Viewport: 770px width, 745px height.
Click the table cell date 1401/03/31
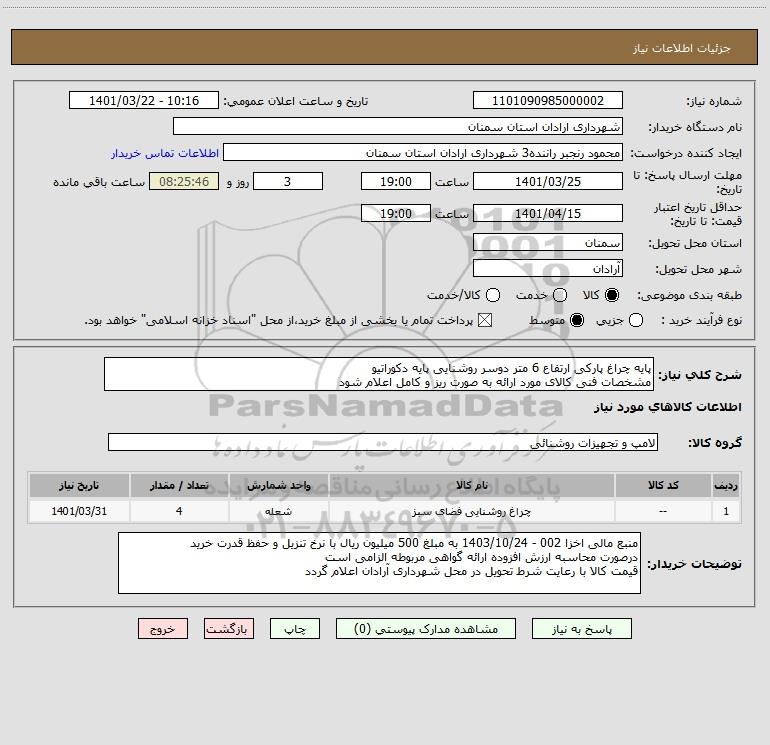click(79, 511)
